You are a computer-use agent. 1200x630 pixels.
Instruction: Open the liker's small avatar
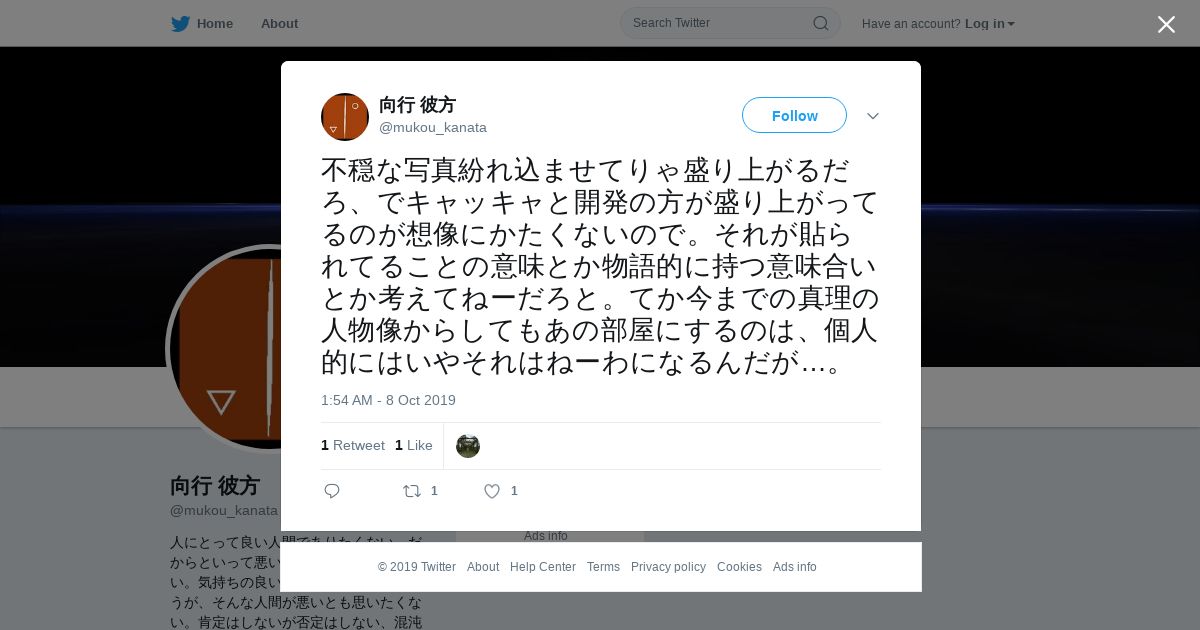468,446
